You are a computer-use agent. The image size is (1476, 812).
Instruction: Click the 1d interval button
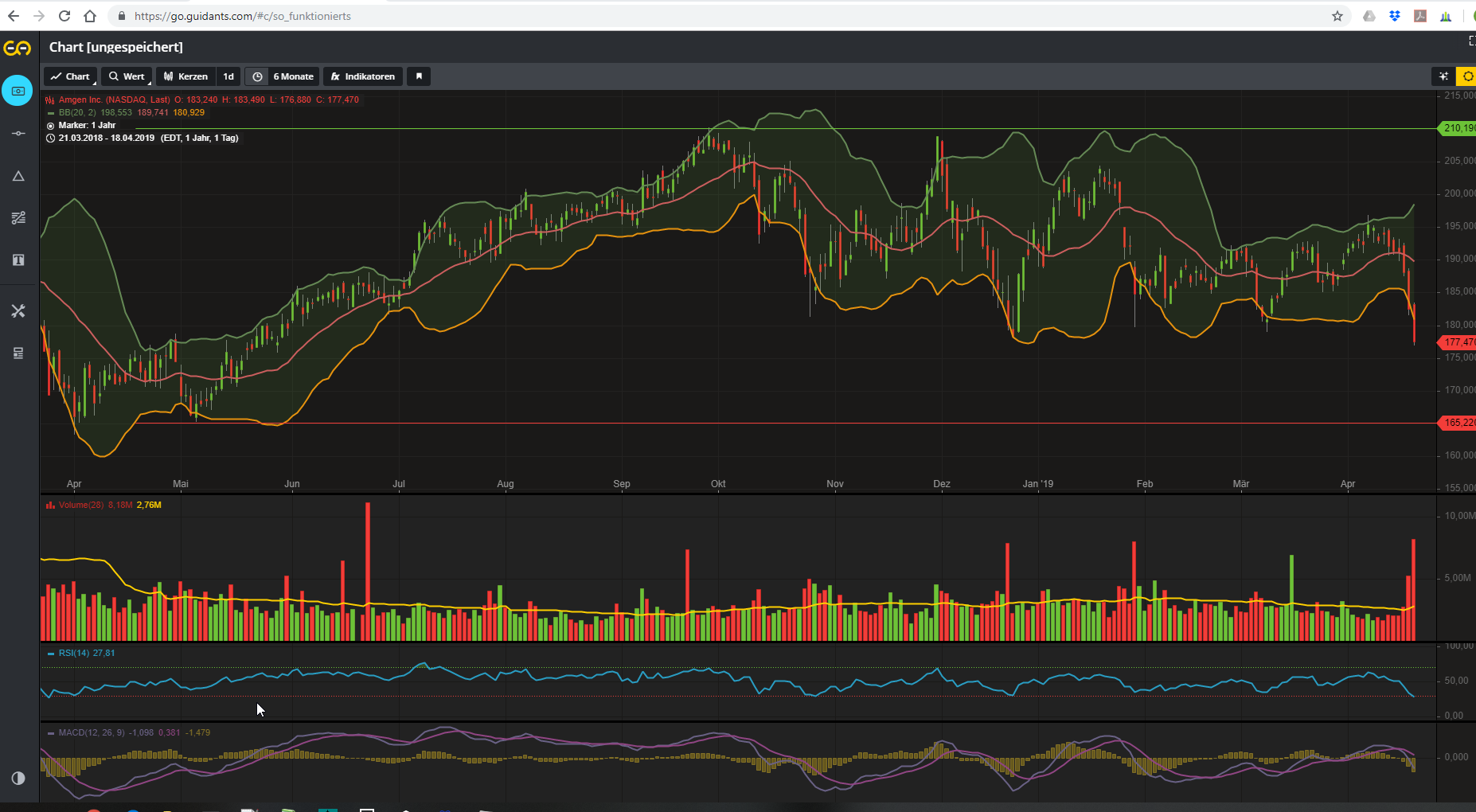[x=228, y=76]
